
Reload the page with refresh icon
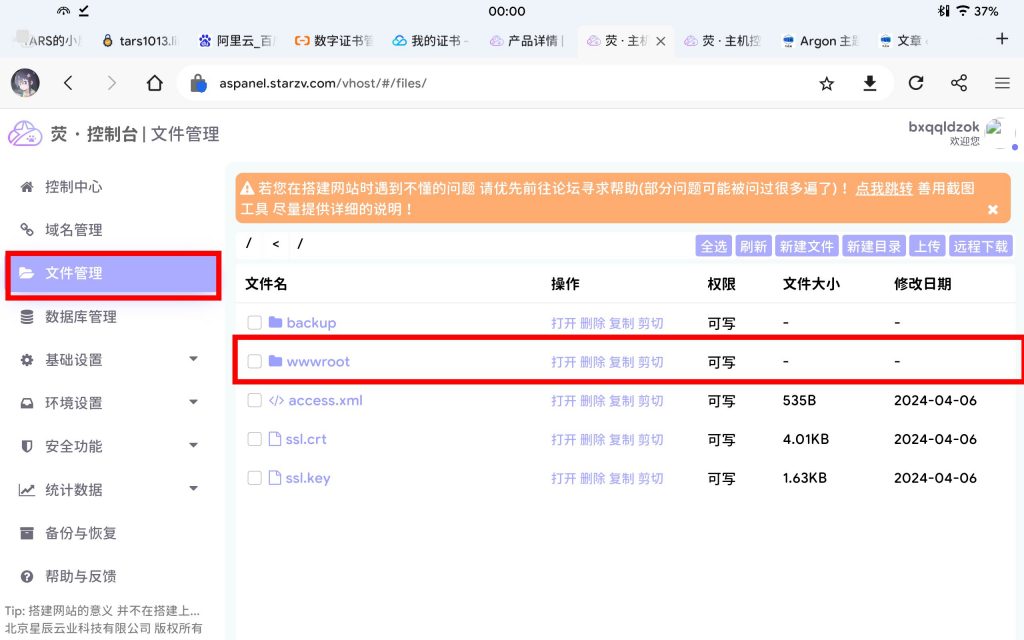(915, 83)
